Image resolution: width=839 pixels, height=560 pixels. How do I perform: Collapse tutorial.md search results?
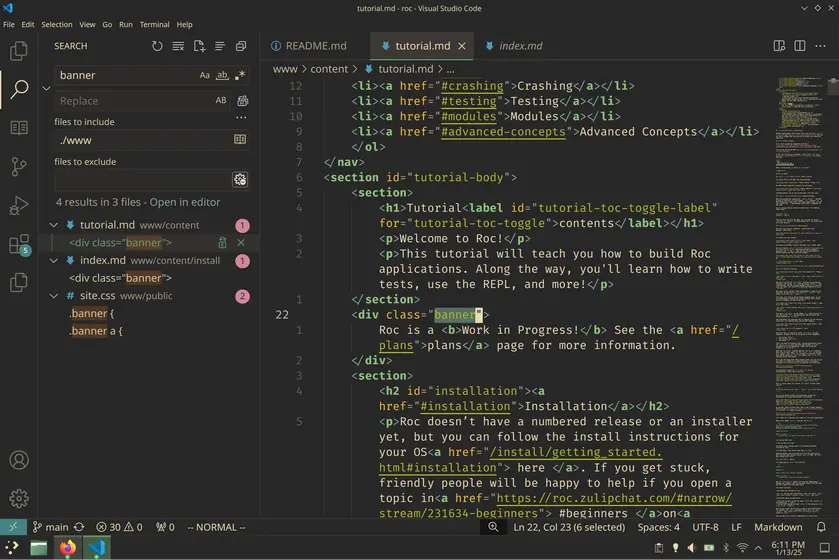click(x=54, y=225)
